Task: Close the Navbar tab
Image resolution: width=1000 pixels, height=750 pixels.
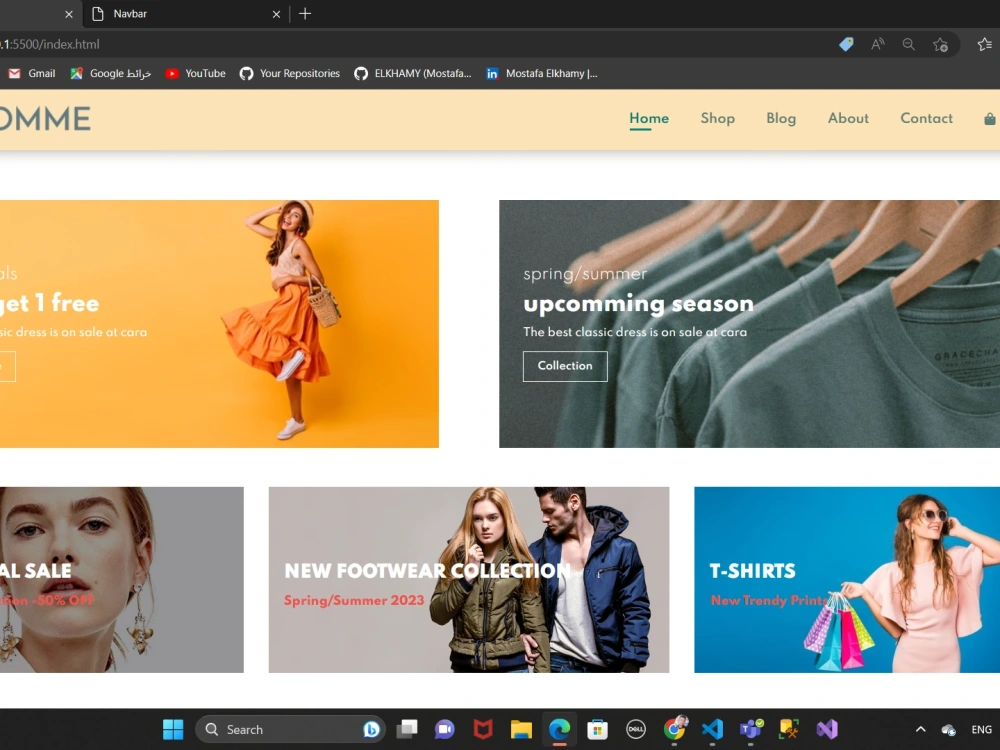Action: 276,14
